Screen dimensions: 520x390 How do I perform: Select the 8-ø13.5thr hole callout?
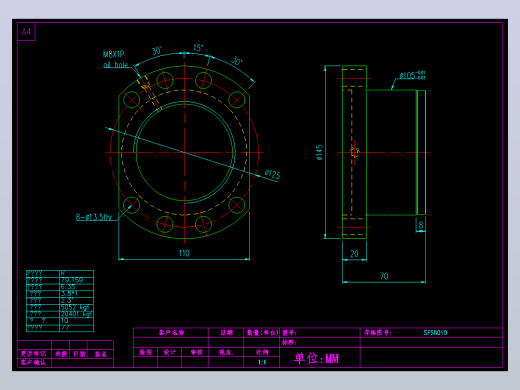[94, 217]
